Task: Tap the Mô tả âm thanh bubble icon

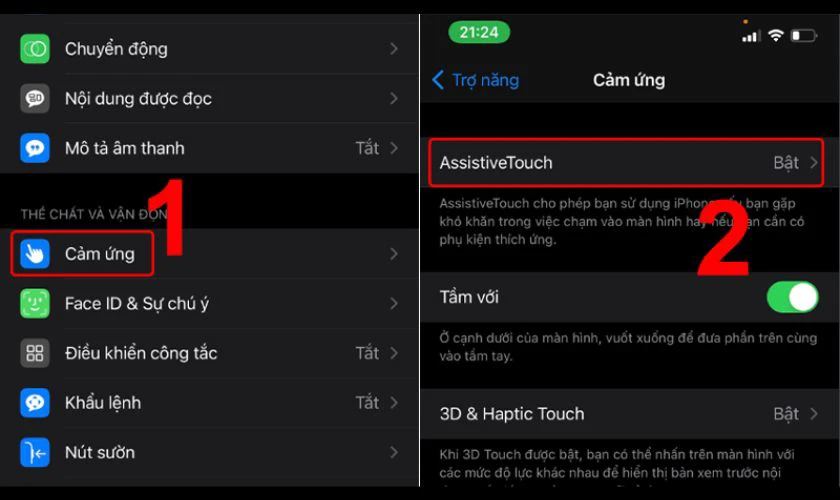Action: click(x=35, y=148)
